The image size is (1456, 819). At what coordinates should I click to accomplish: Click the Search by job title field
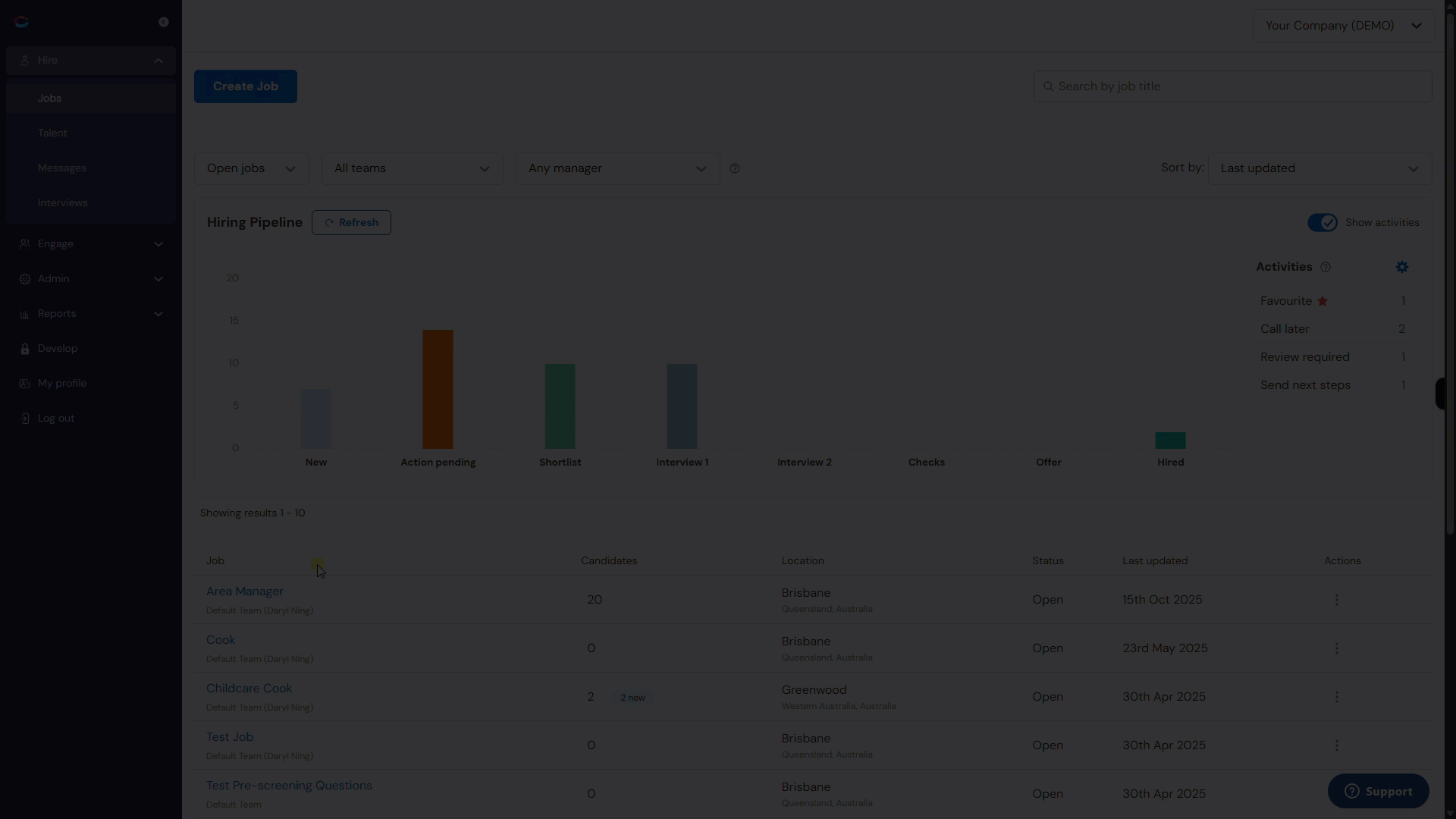pos(1233,86)
